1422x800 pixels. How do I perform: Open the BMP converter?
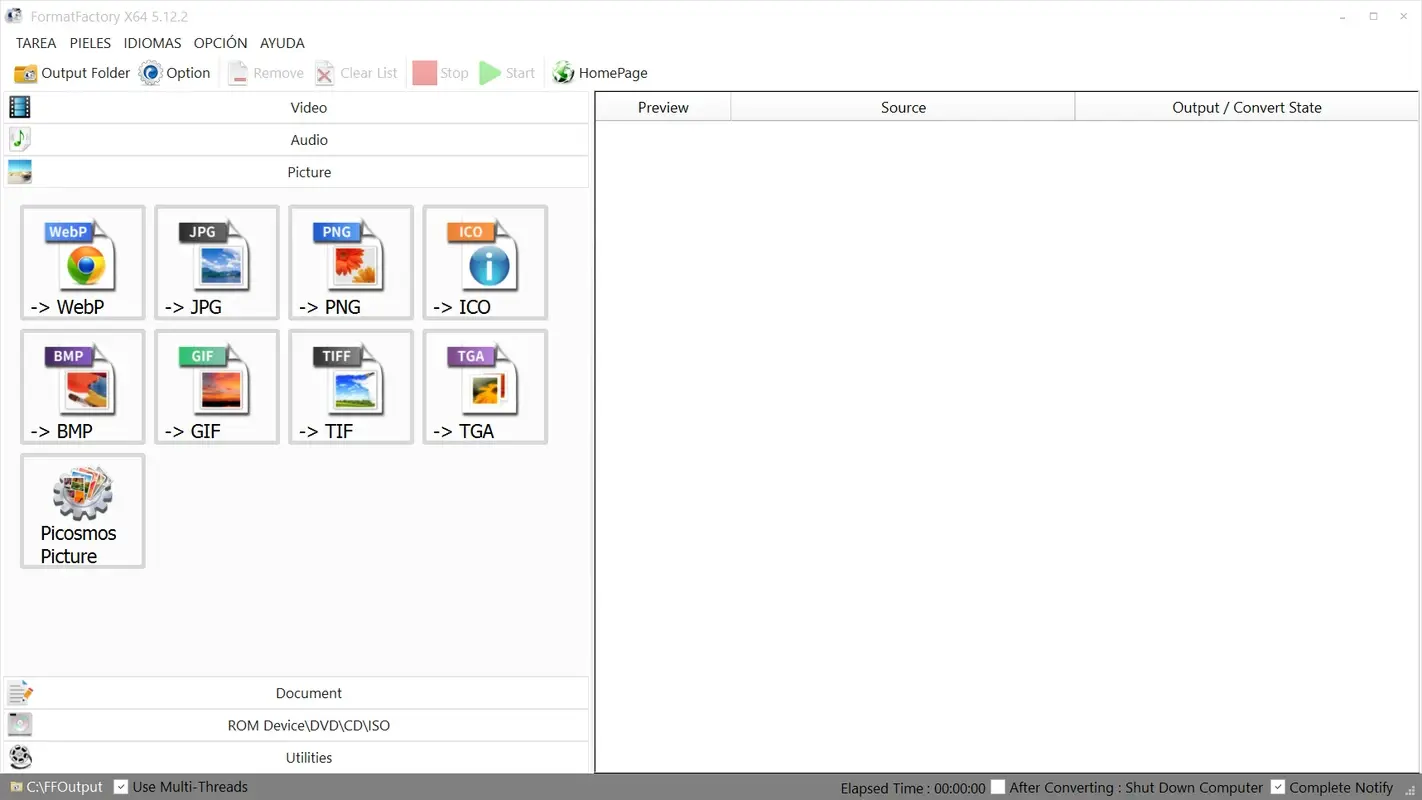82,387
